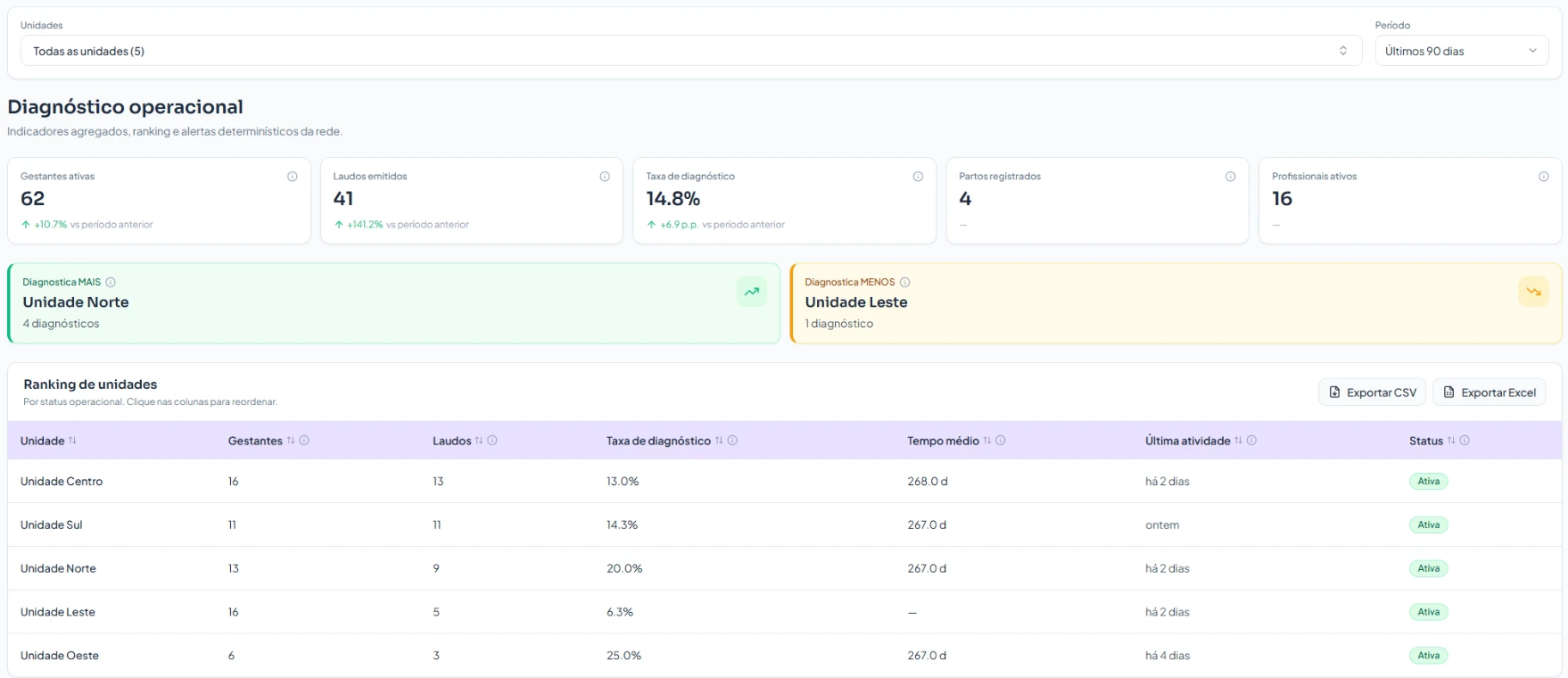Viewport: 1568px width, 678px height.
Task: Click info icon in Gestantes column header
Action: [304, 441]
